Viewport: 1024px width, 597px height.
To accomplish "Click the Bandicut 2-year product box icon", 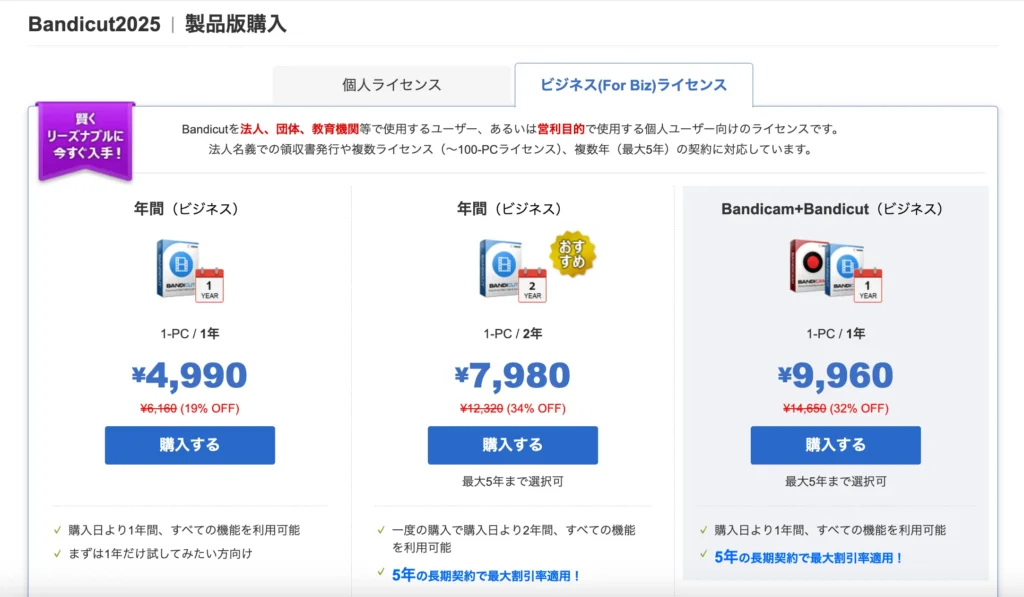I will (500, 269).
